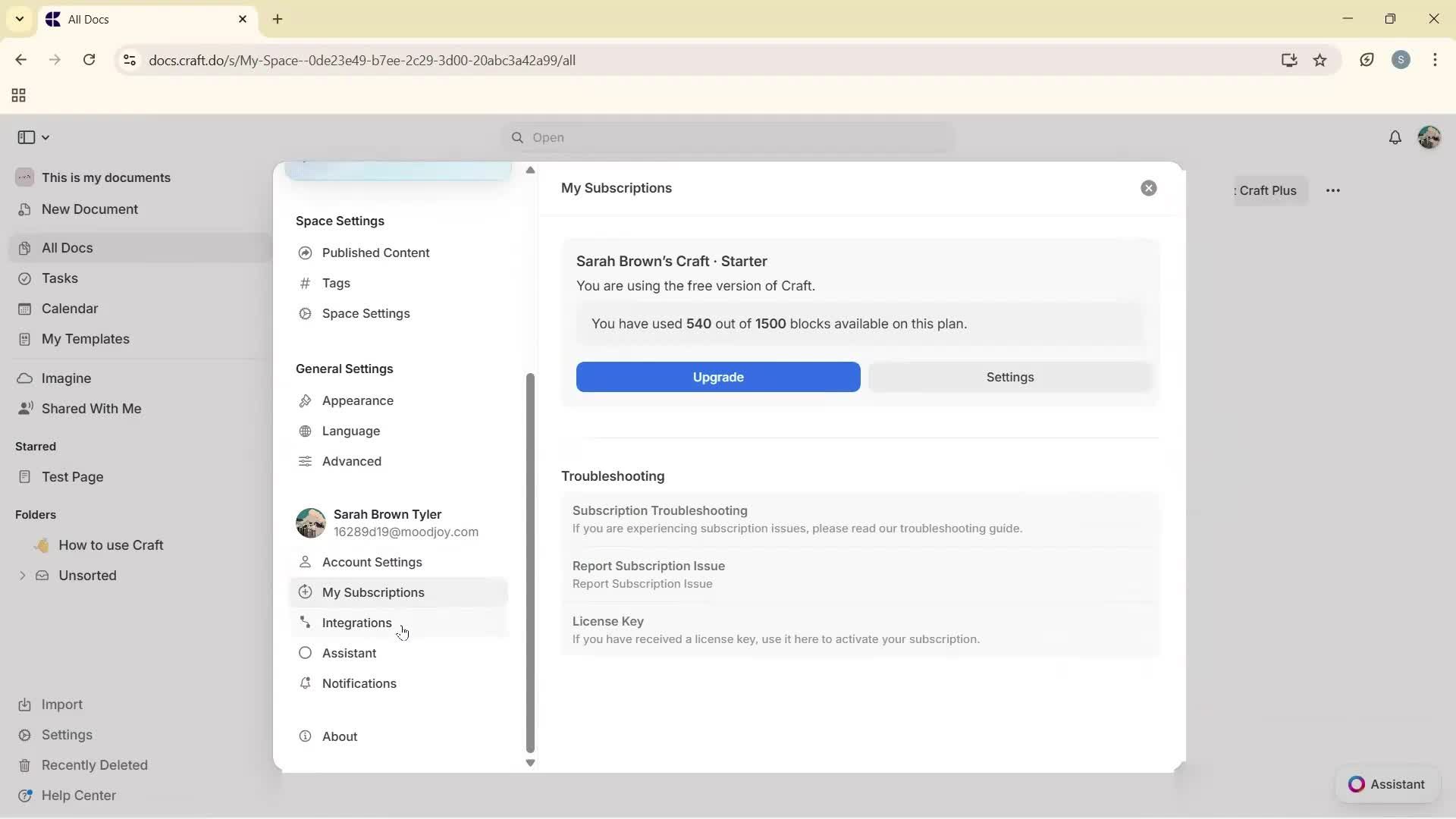Image resolution: width=1456 pixels, height=819 pixels.
Task: Open the Help Center
Action: (78, 795)
